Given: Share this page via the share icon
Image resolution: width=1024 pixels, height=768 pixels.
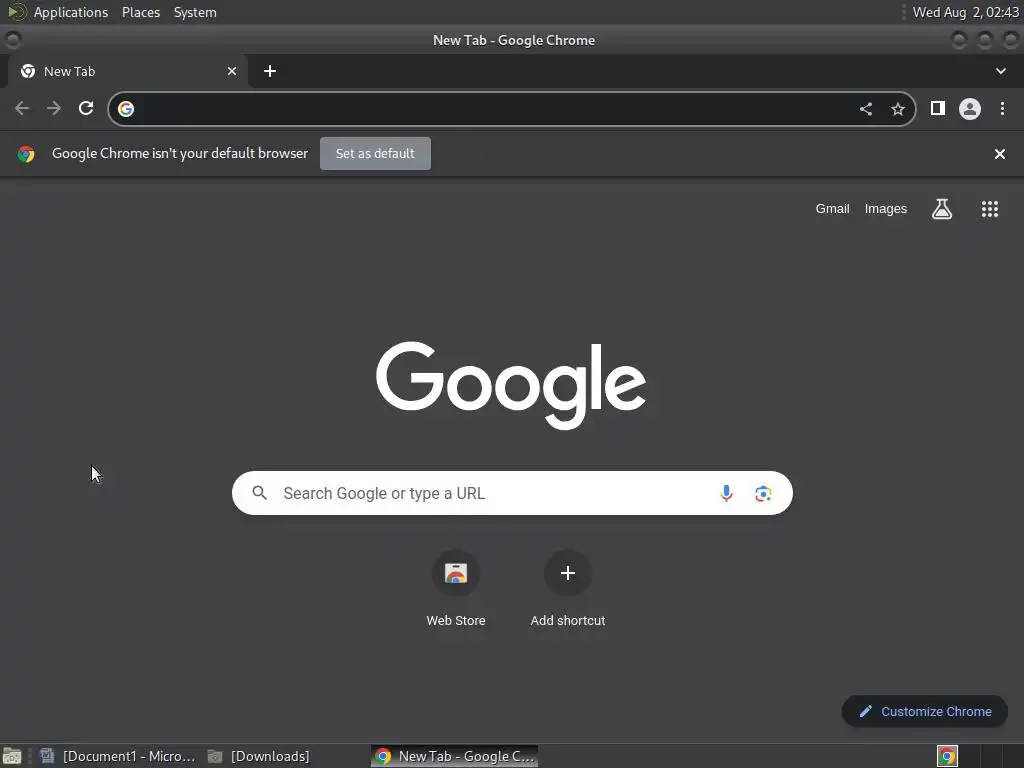Looking at the screenshot, I should 866,109.
